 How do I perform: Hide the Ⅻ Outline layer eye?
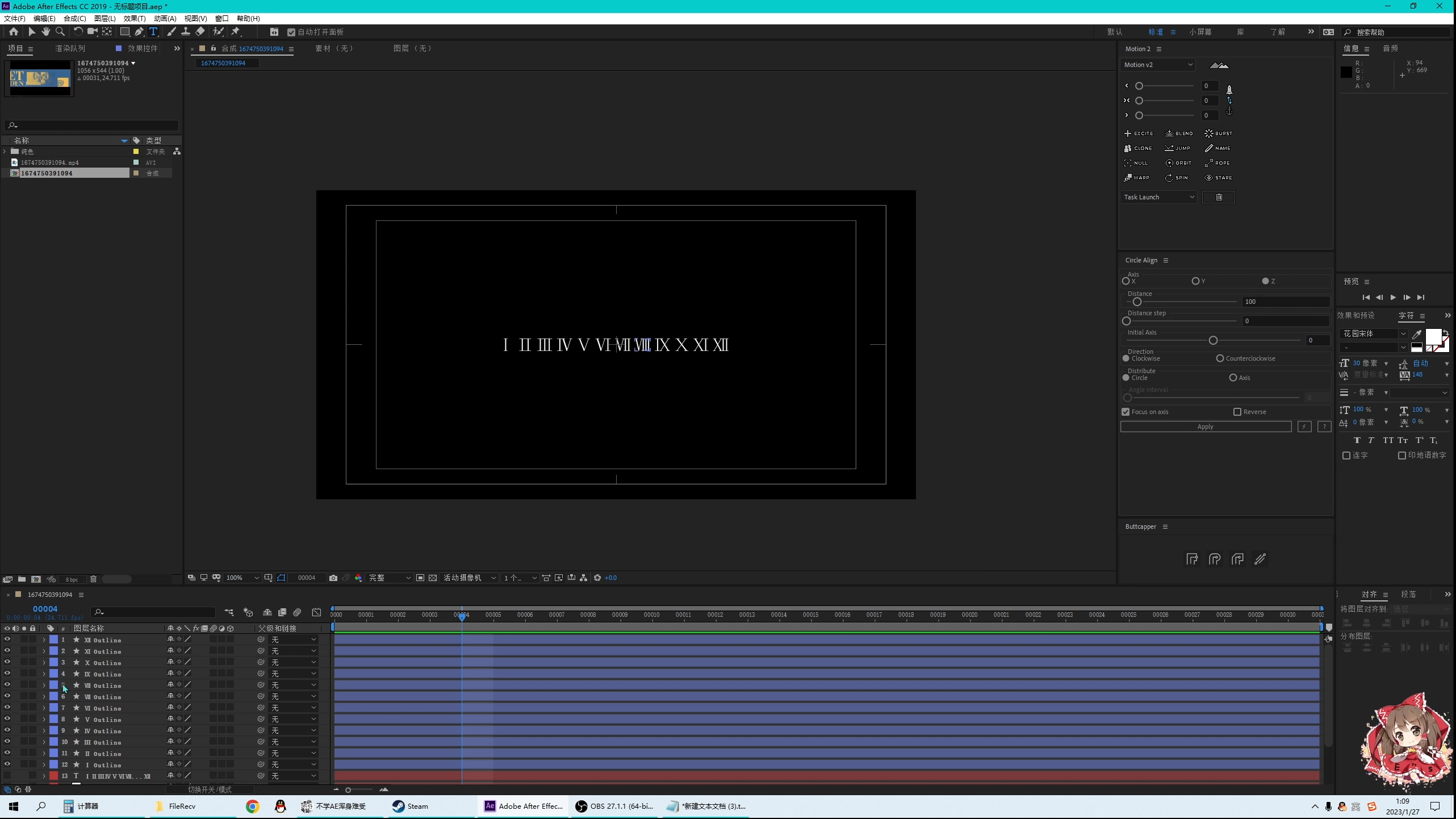coord(7,640)
